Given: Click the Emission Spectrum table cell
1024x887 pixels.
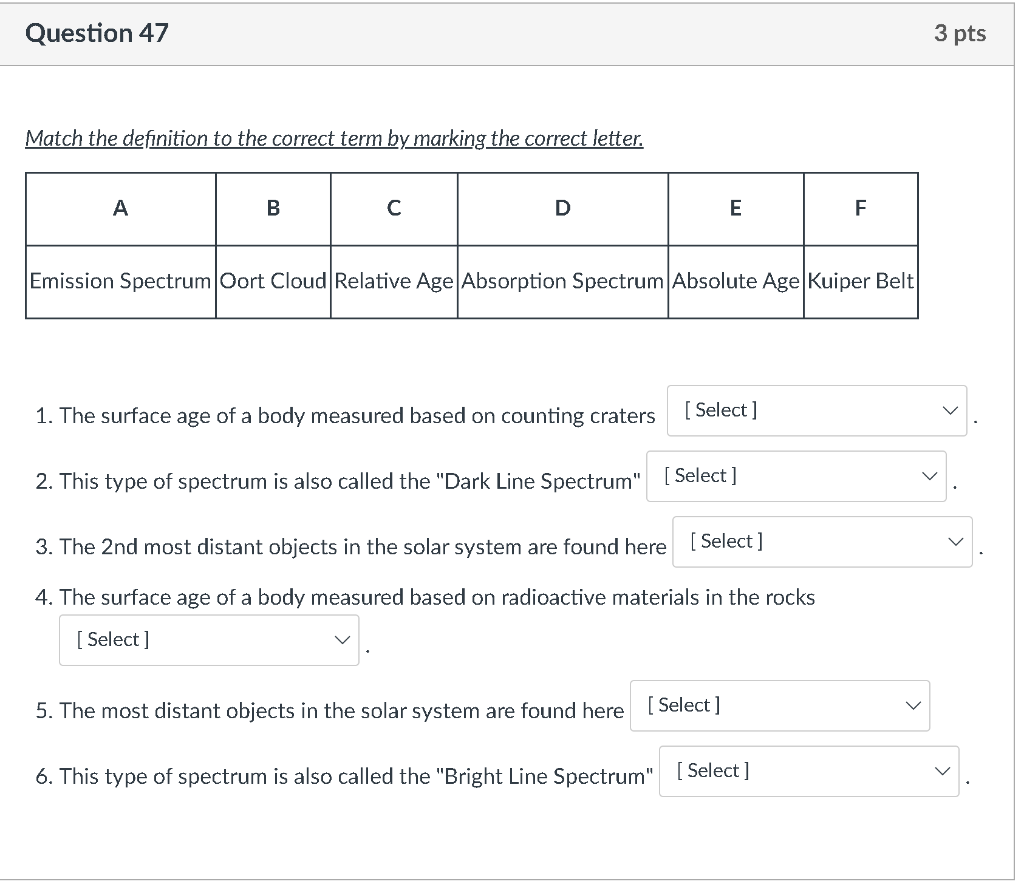Looking at the screenshot, I should (x=121, y=282).
